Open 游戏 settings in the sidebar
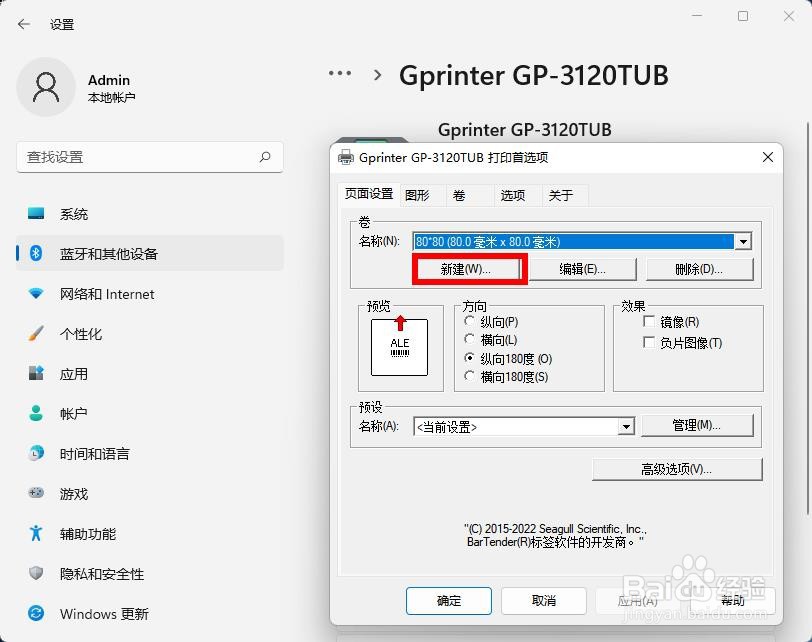Viewport: 812px width, 642px height. click(x=150, y=493)
